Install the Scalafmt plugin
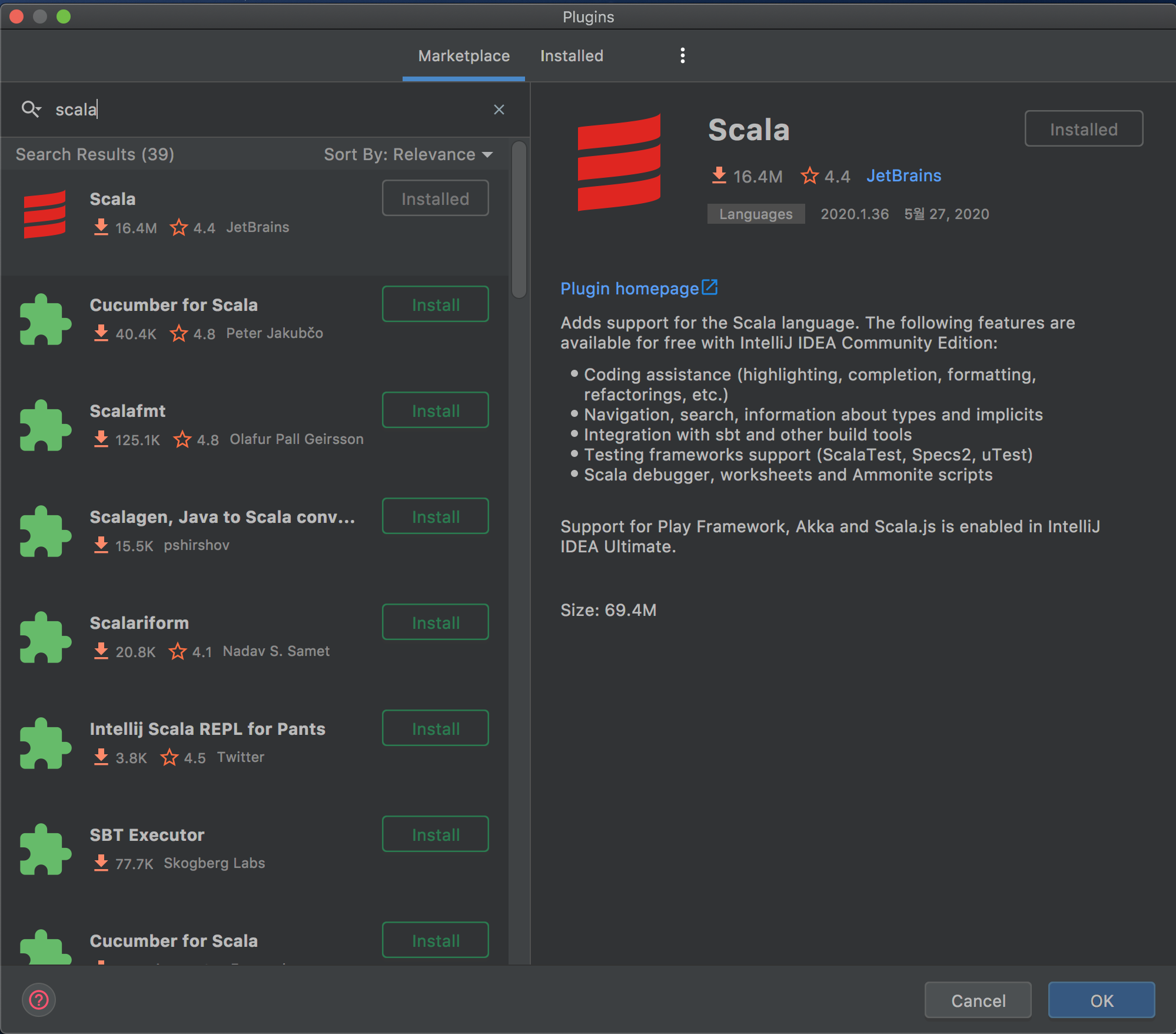 [x=435, y=410]
